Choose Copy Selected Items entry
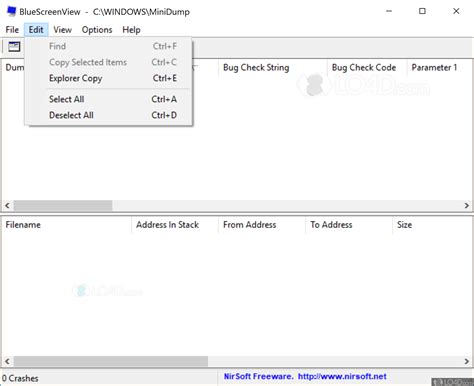Viewport: 474px width, 386px height. (x=109, y=62)
